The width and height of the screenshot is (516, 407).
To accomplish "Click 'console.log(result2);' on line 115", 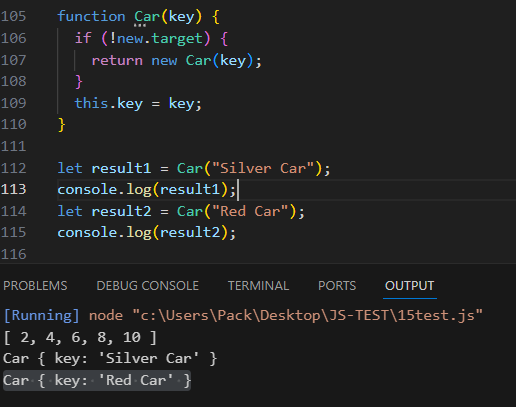I will click(147, 233).
